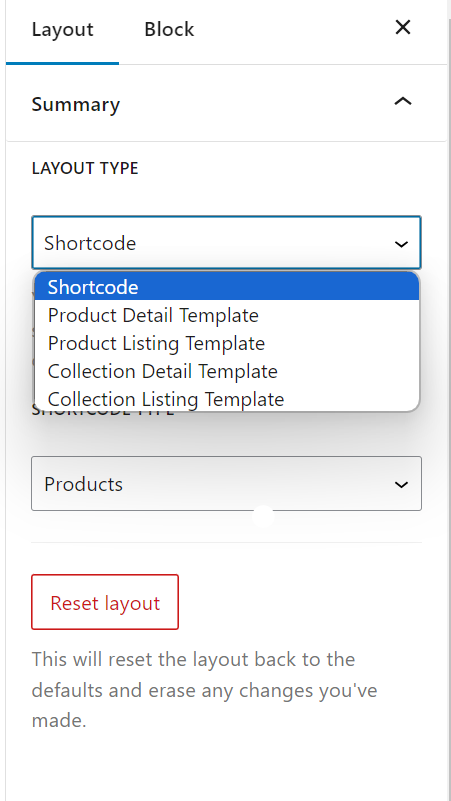Click the Summary panel heading
Screen dimensions: 451x801
pos(76,104)
